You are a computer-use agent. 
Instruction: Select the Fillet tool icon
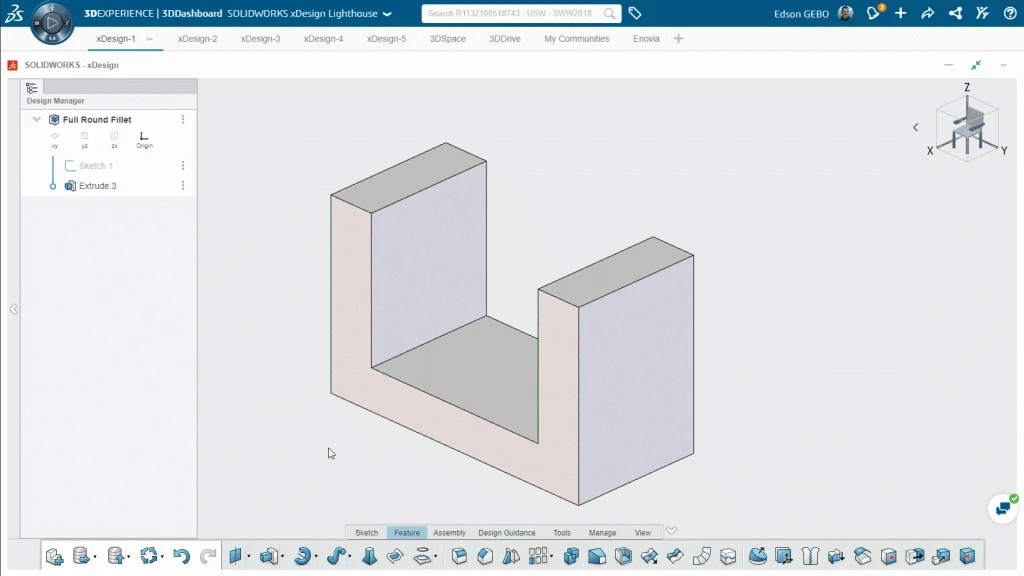459,556
